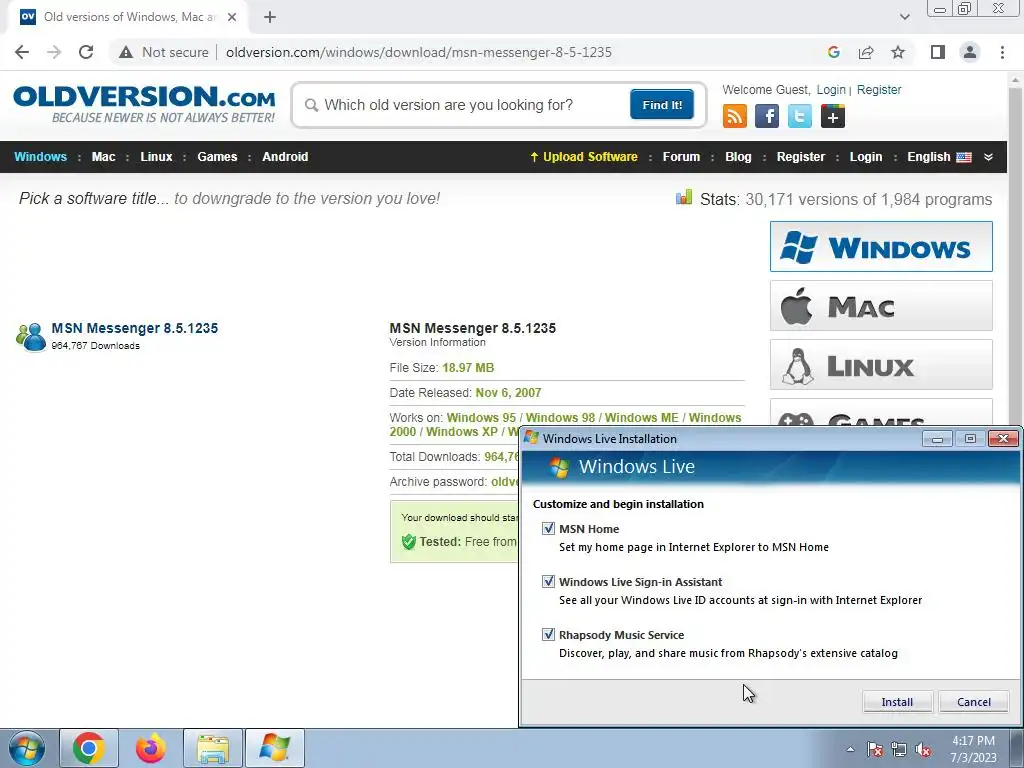Click the black plus share icon

pos(833,116)
